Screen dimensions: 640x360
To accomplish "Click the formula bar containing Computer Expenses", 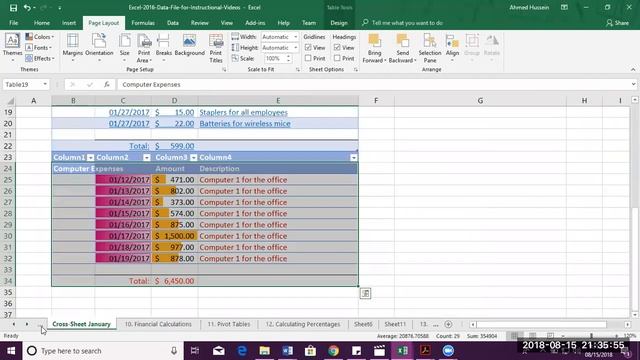I will pos(376,84).
